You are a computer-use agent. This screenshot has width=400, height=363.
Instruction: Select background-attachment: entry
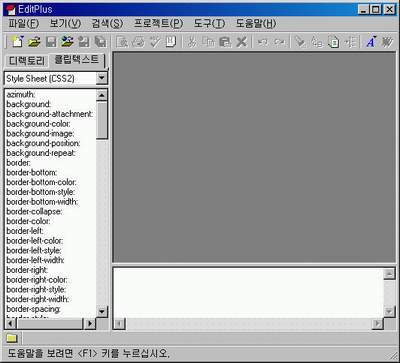50,114
